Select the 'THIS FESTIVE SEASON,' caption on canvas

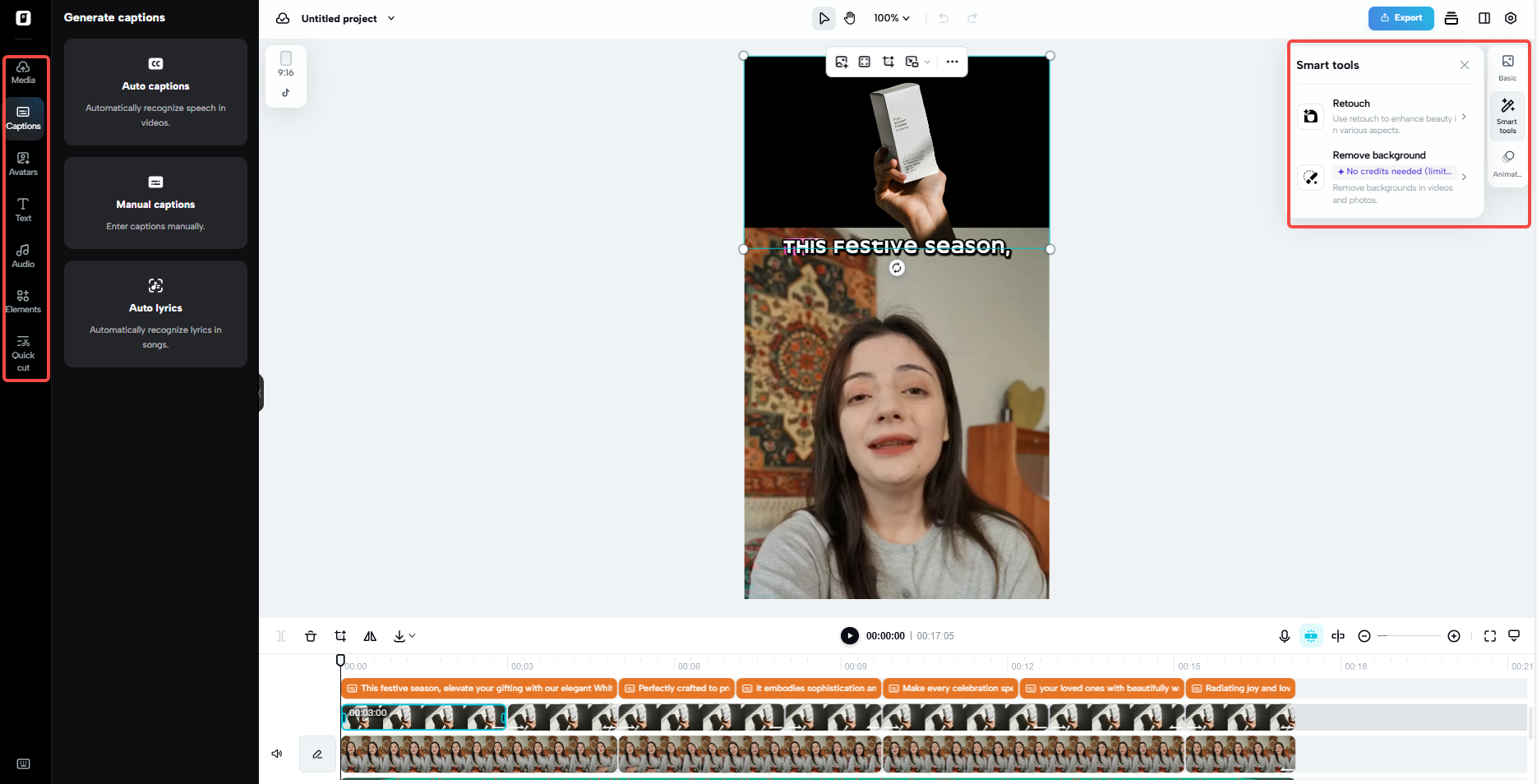tap(897, 247)
